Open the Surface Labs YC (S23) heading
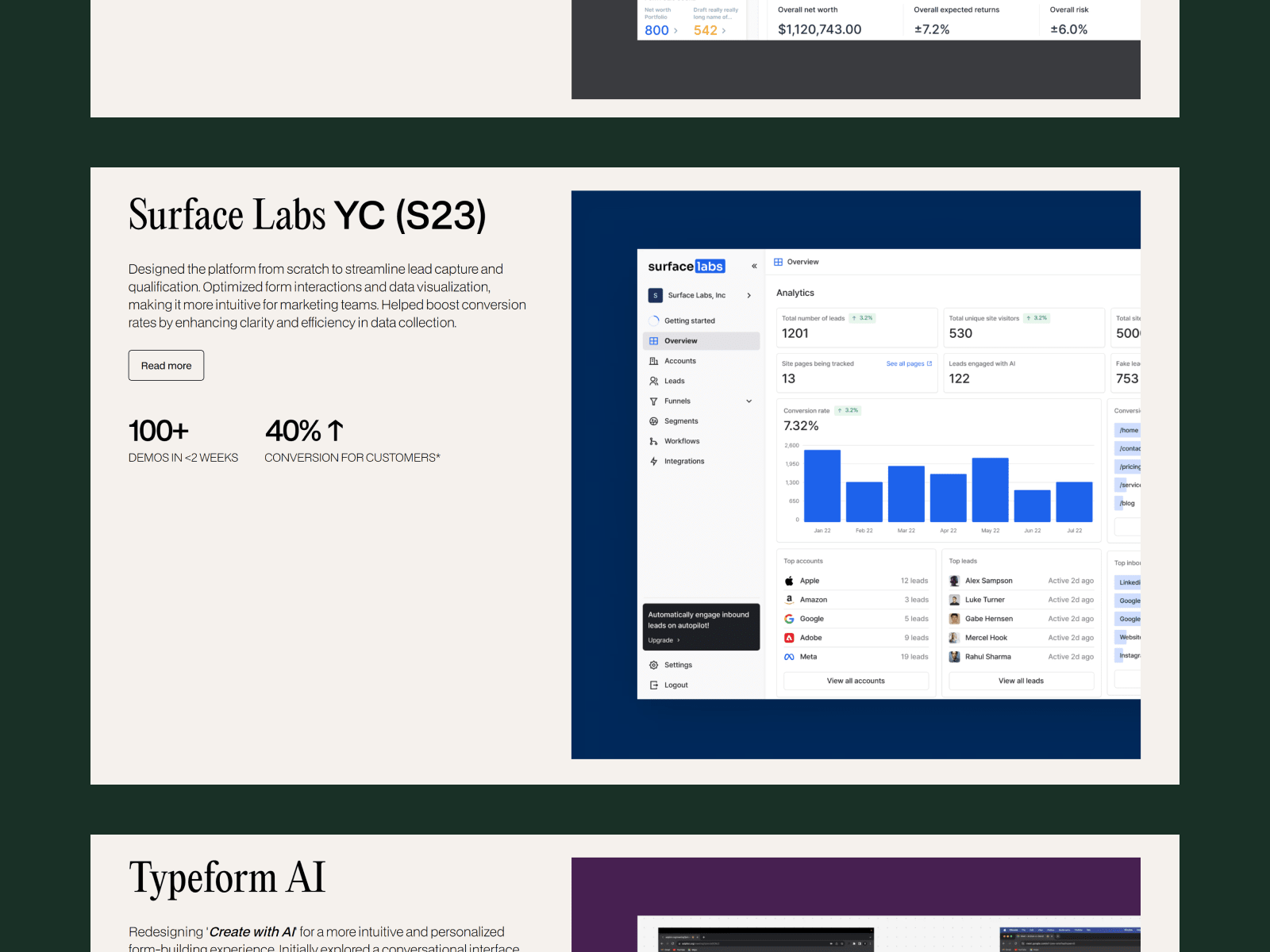The width and height of the screenshot is (1270, 952). coord(307,215)
